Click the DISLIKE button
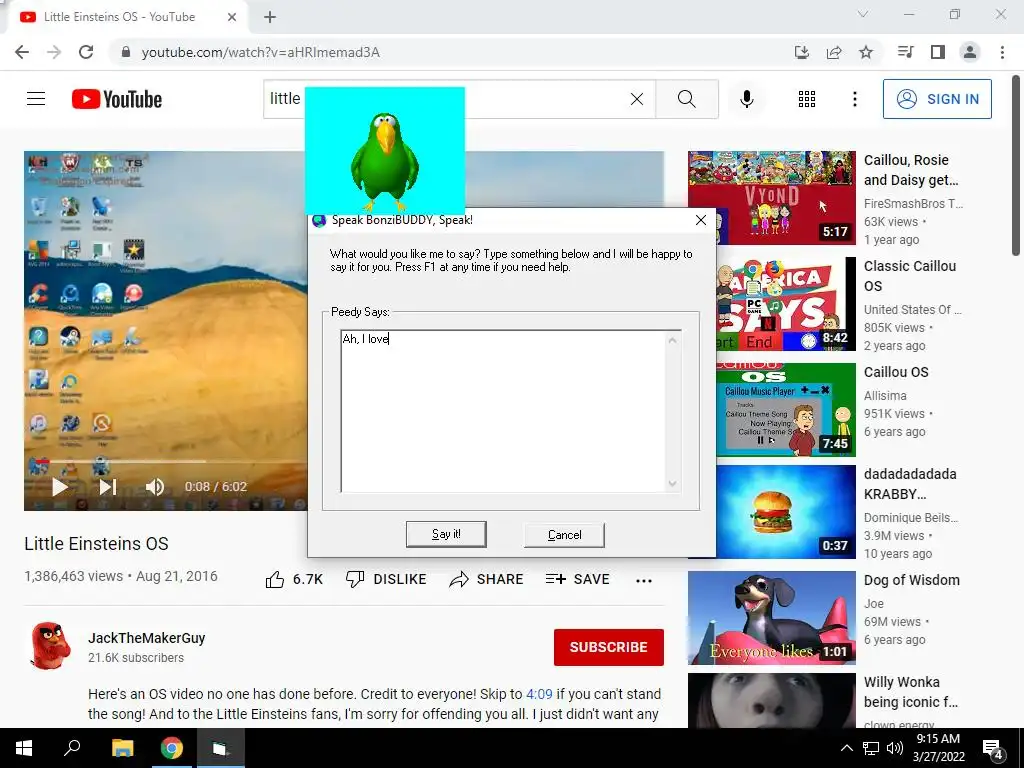Image resolution: width=1024 pixels, height=768 pixels. tap(386, 579)
